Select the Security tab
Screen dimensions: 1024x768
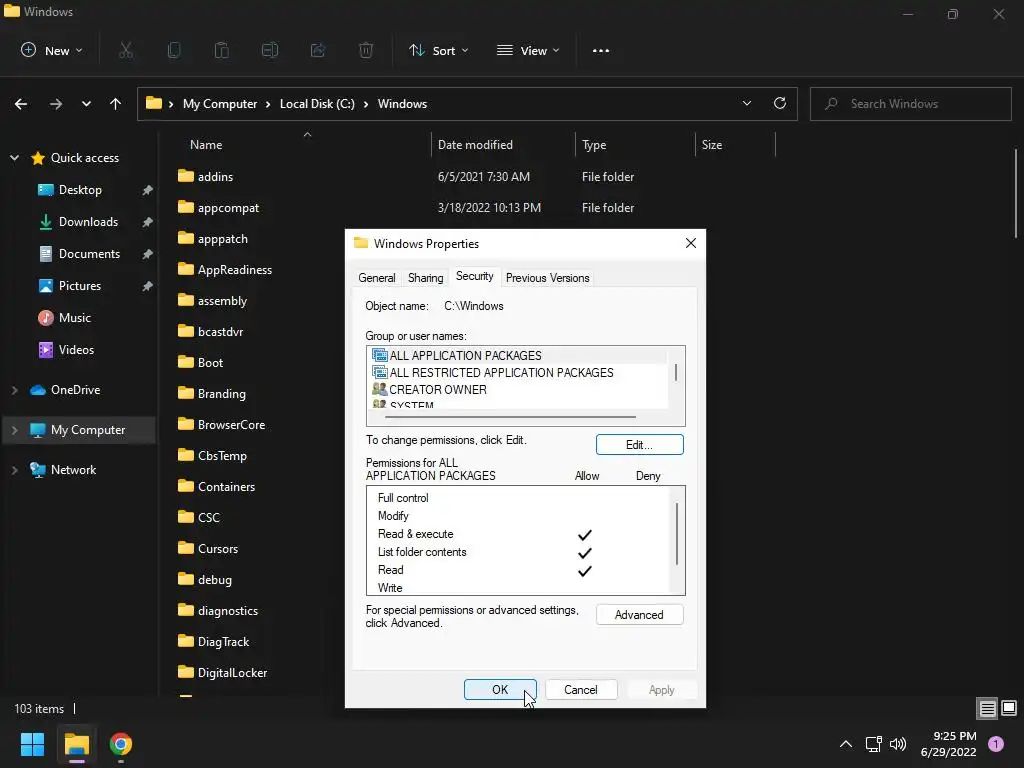click(475, 276)
